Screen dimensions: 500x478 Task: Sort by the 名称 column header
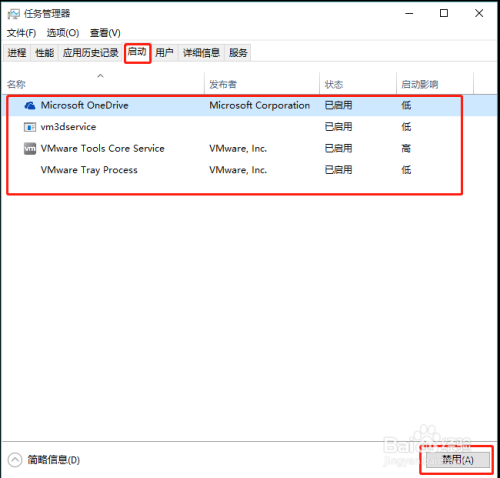16,85
